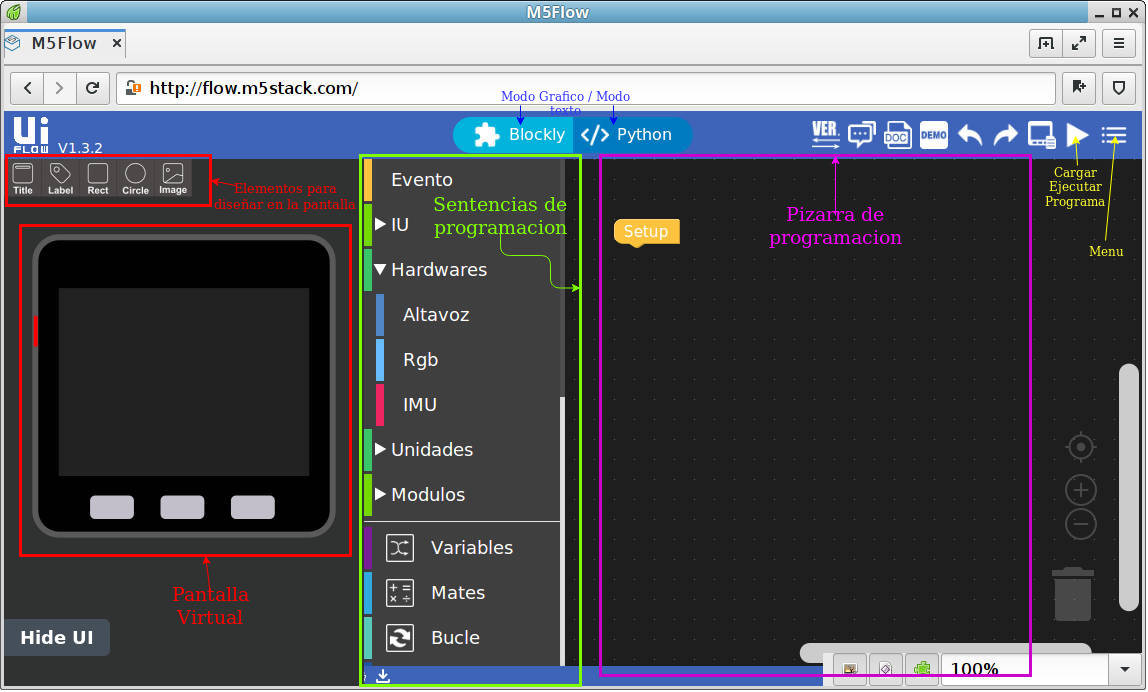Open the browser hamburger menu
This screenshot has width=1148, height=692.
pyautogui.click(x=1119, y=43)
